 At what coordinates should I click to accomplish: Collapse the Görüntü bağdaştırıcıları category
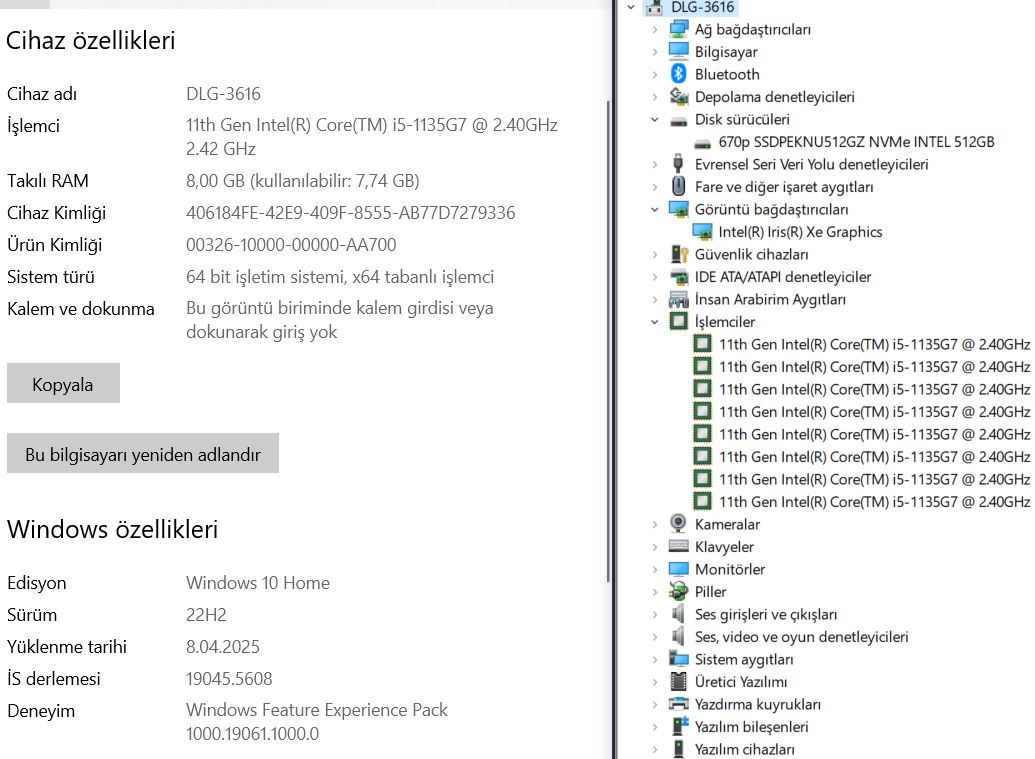pos(655,209)
